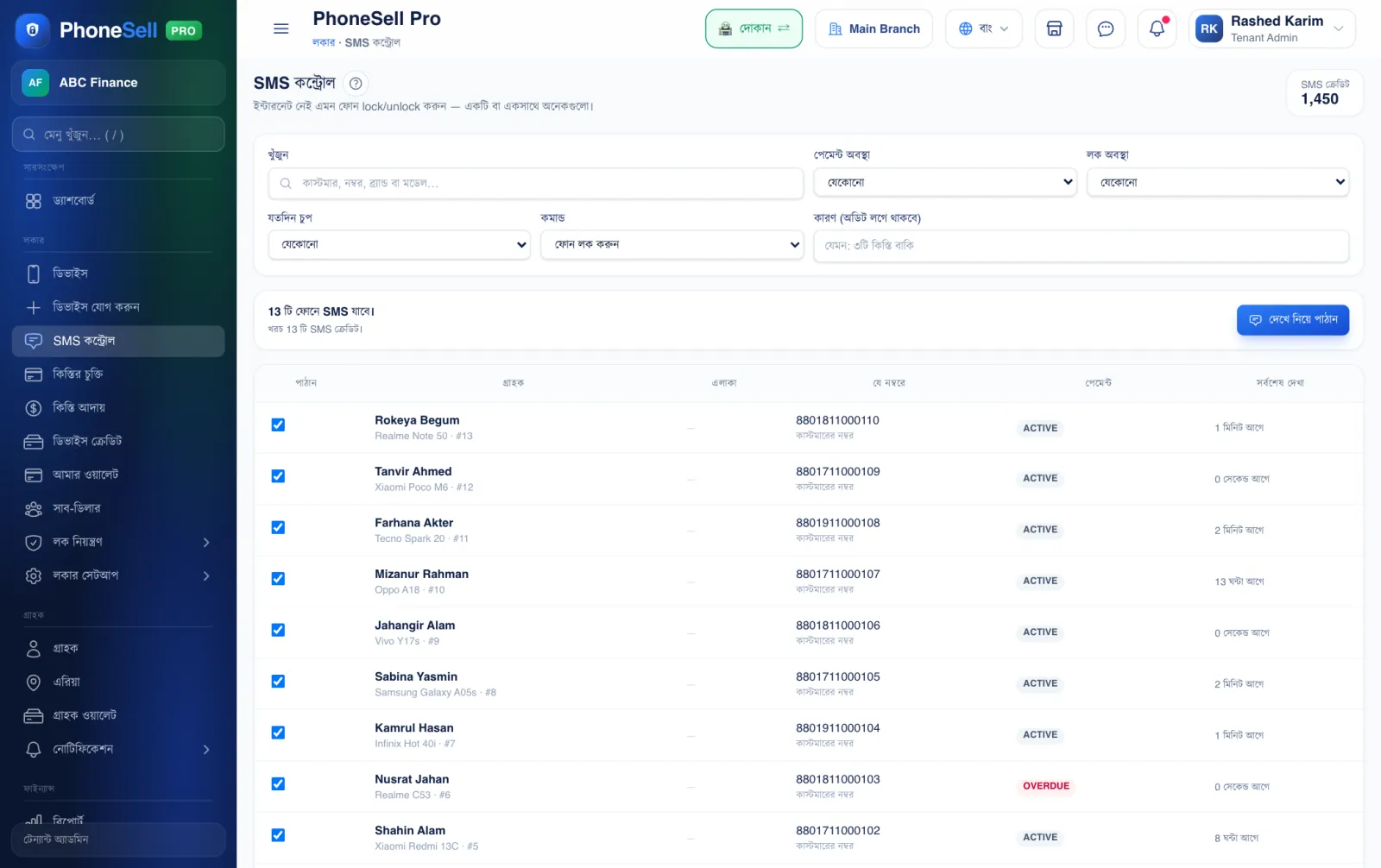Click the blue review and send button
1381x868 pixels.
pos(1293,320)
